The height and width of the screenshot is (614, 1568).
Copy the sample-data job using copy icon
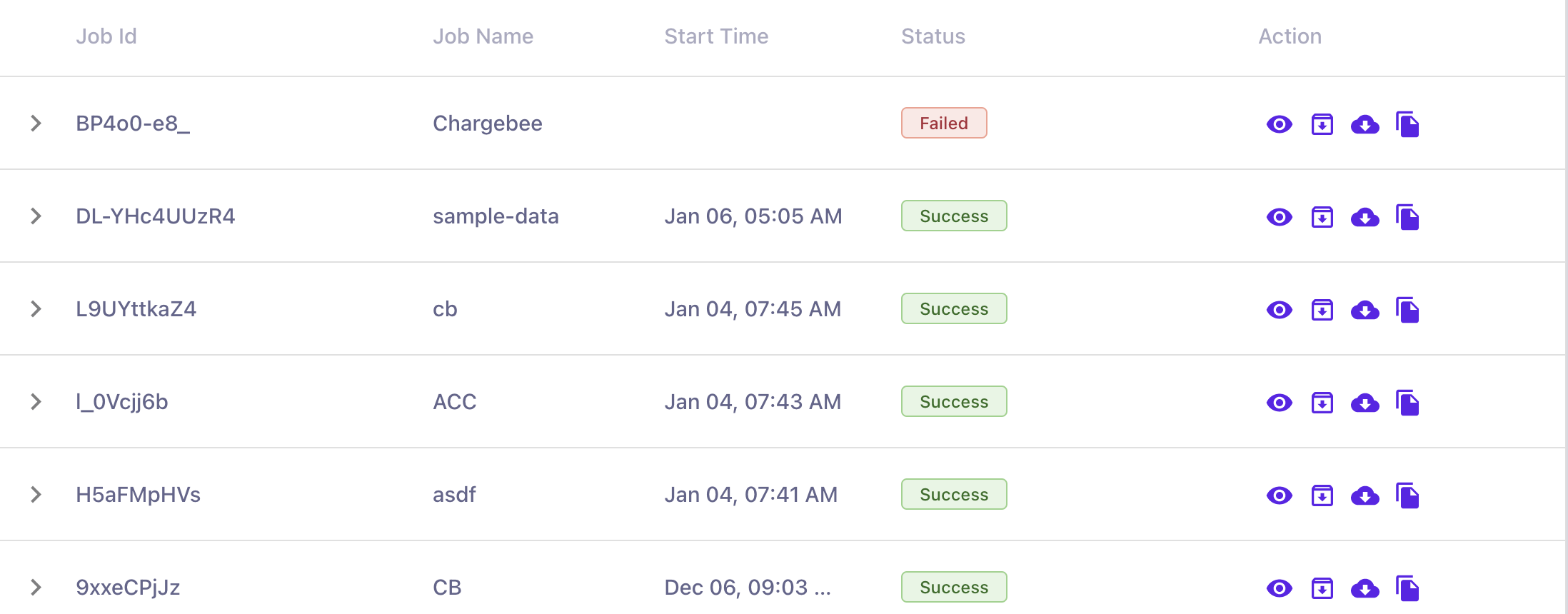coord(1407,217)
